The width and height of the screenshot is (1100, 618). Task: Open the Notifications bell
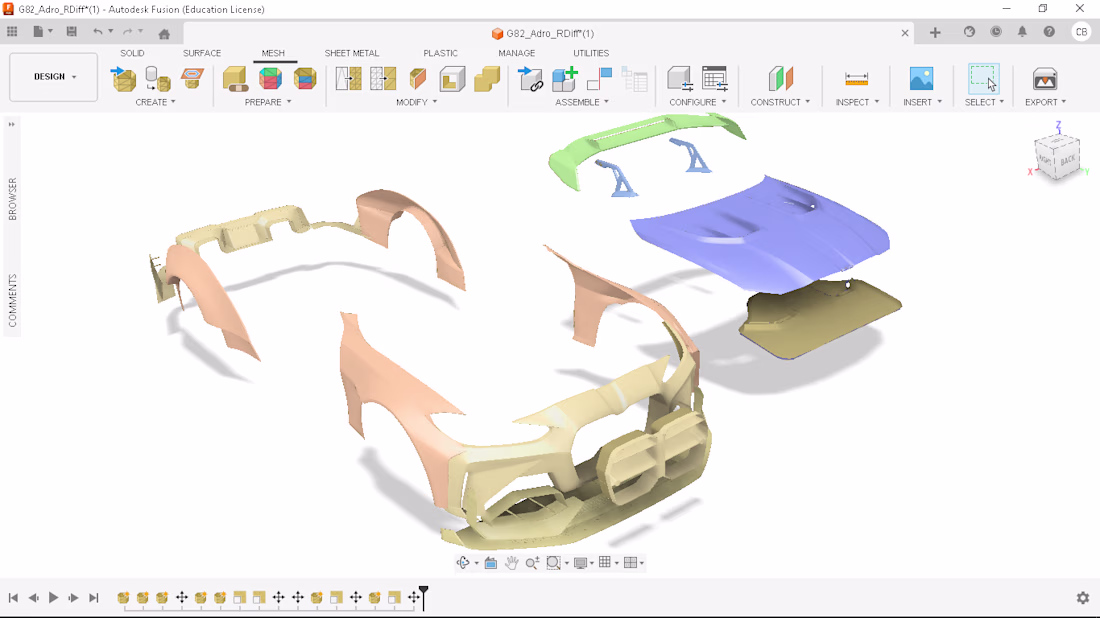(x=1022, y=32)
